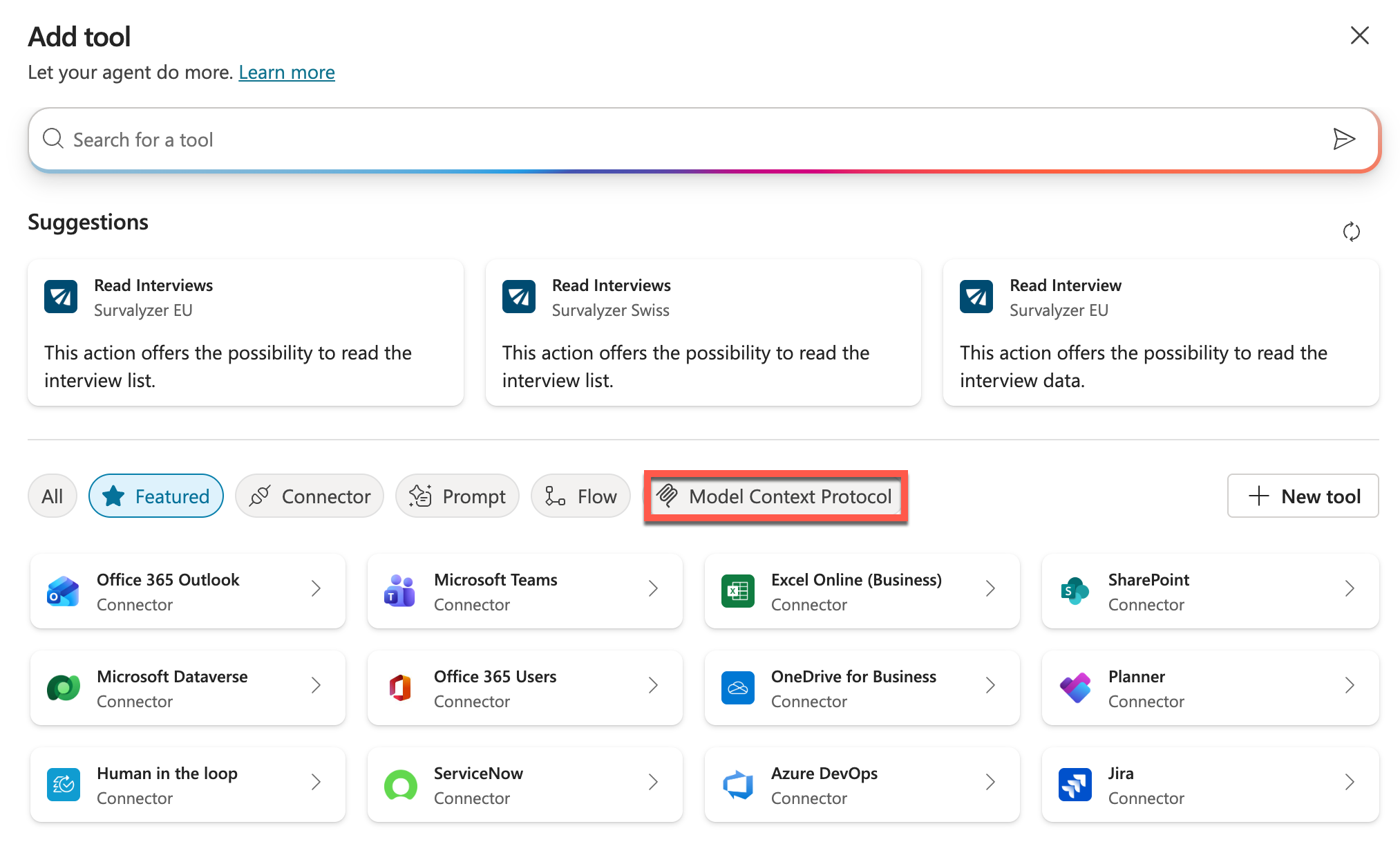Toggle the Featured filter
The width and height of the screenshot is (1400, 842).
coord(155,496)
